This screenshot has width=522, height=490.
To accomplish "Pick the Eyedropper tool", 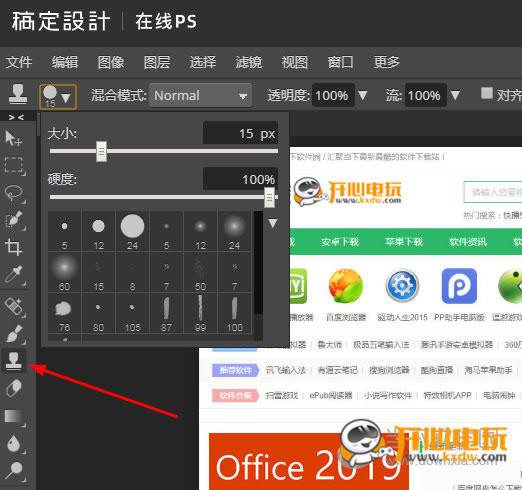I will [14, 275].
